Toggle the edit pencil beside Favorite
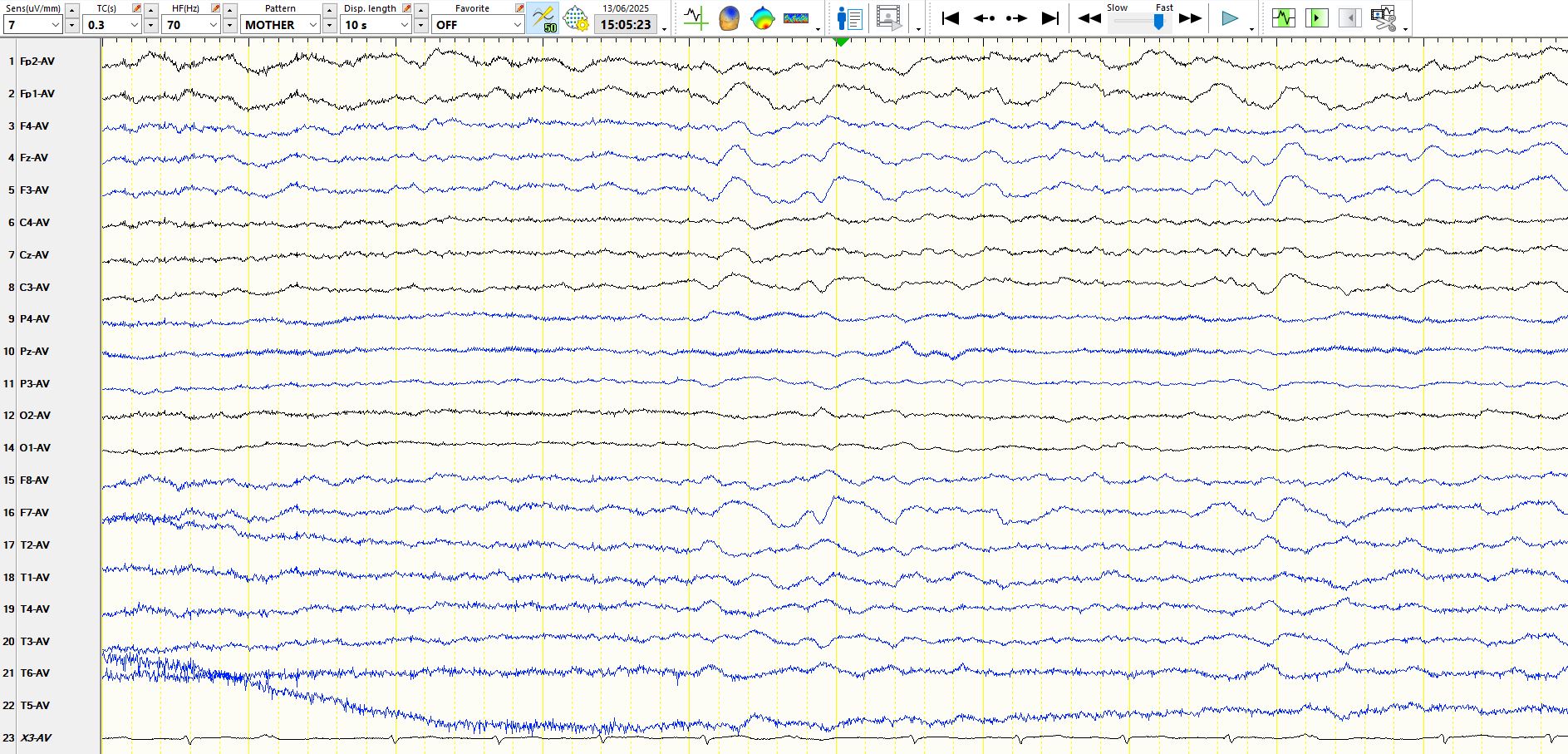Viewport: 1568px width, 754px height. tap(519, 8)
